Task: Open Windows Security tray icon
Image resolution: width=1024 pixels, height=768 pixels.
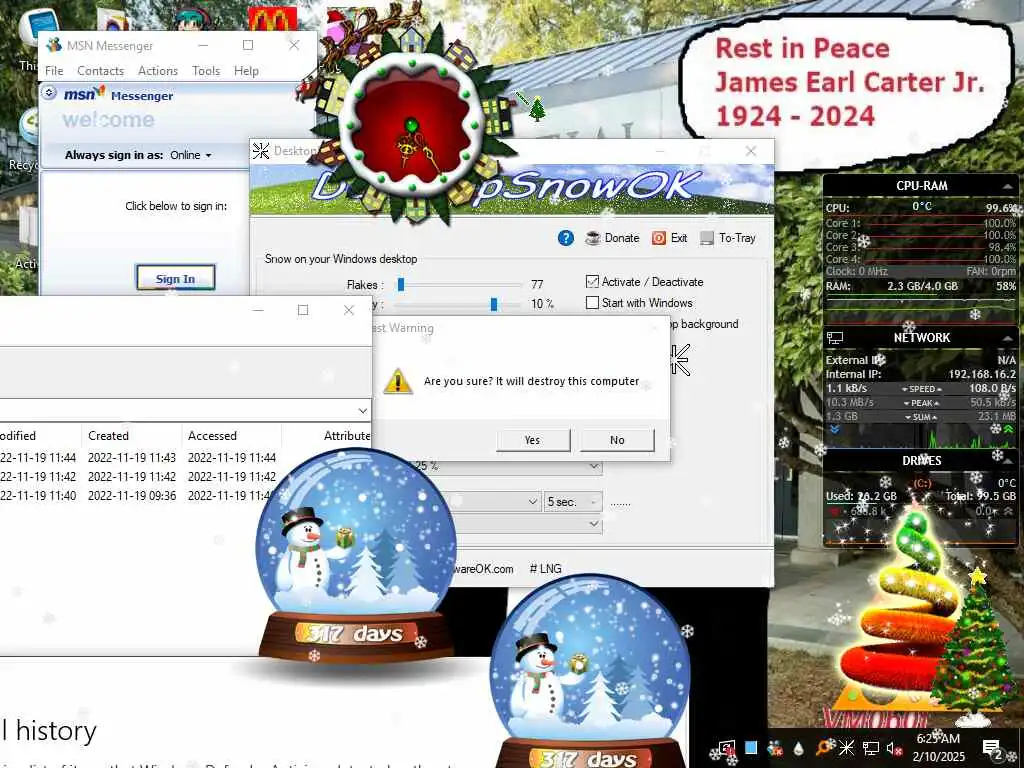Action: (726, 748)
